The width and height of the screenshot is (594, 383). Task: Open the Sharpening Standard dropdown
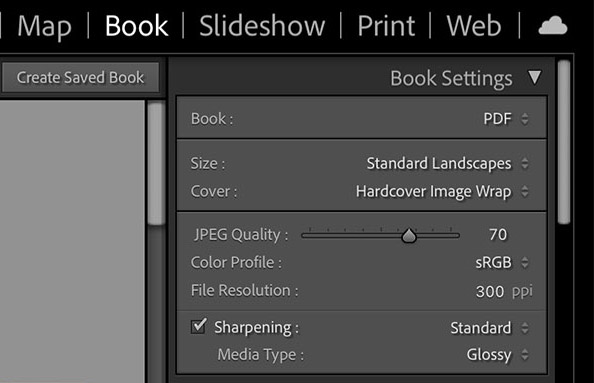(x=489, y=328)
